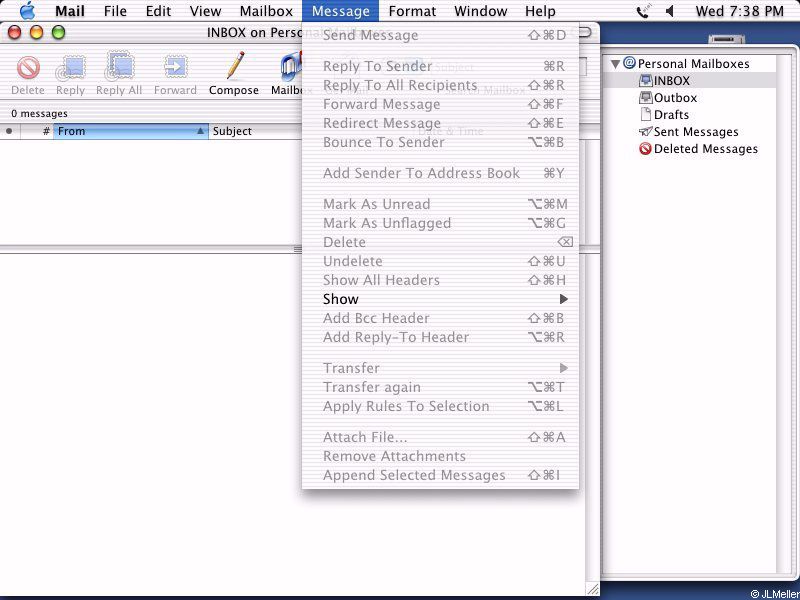
Task: Open the Format menu
Action: pyautogui.click(x=412, y=11)
